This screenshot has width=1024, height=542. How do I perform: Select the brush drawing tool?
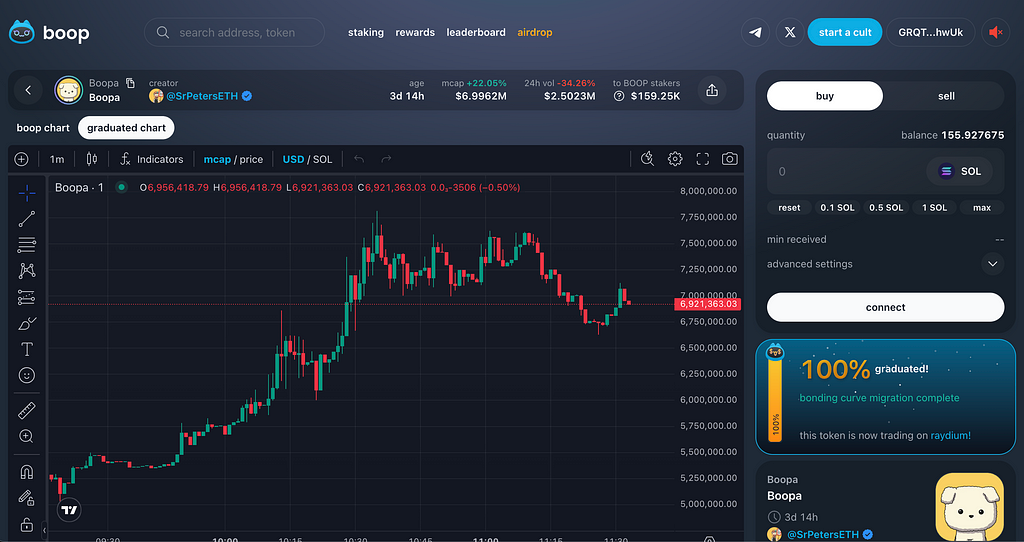[27, 323]
